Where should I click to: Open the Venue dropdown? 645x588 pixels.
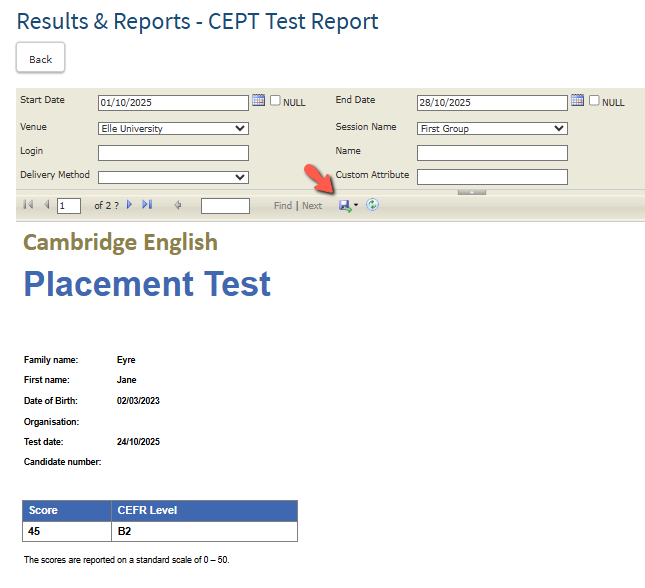(x=173, y=128)
